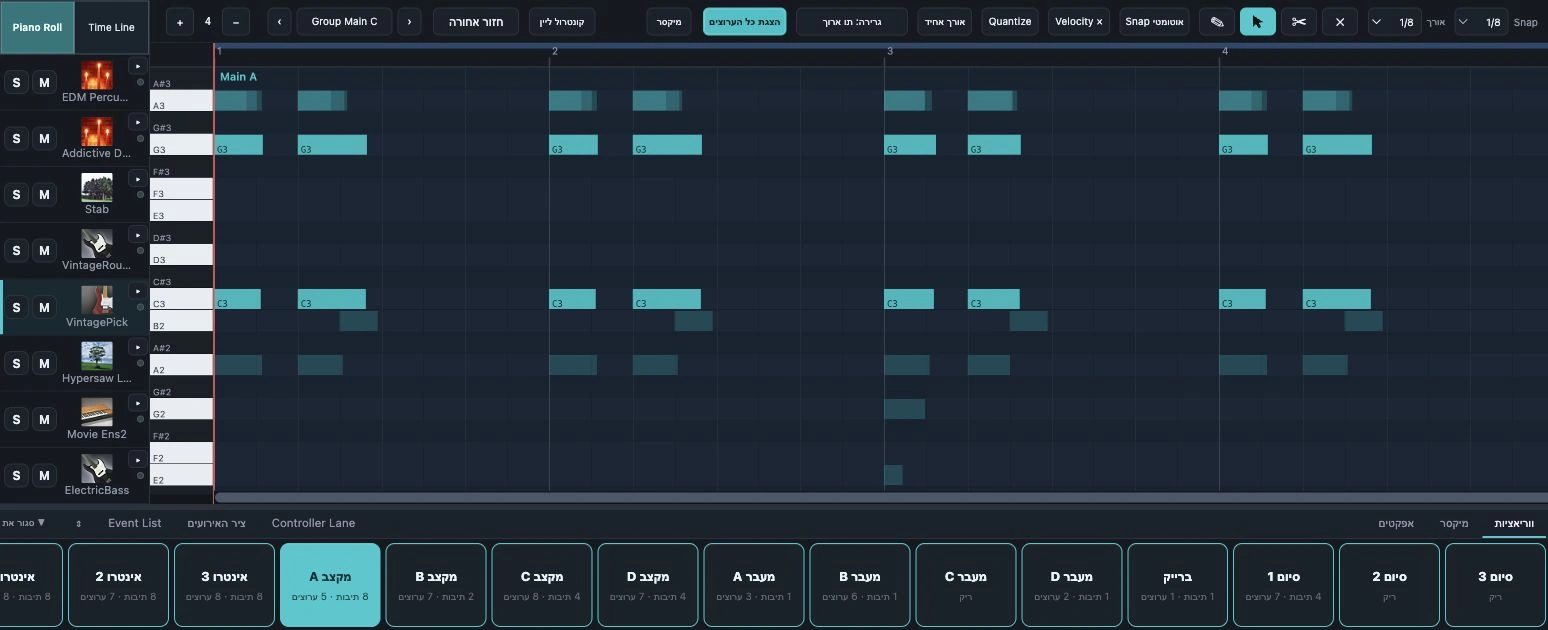Click the ElectricBass instrument icon
Viewport: 1548px width, 630px height.
pos(97,468)
